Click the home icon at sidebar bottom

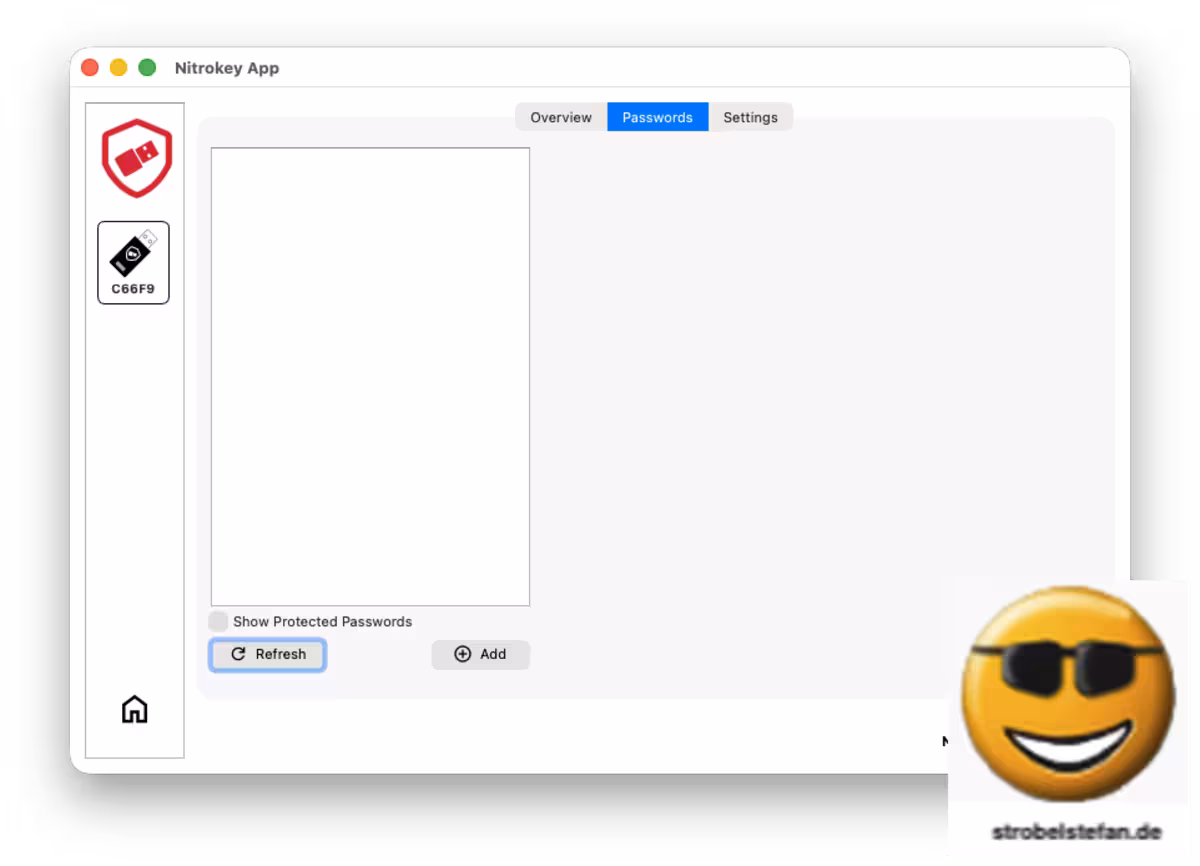(x=133, y=709)
